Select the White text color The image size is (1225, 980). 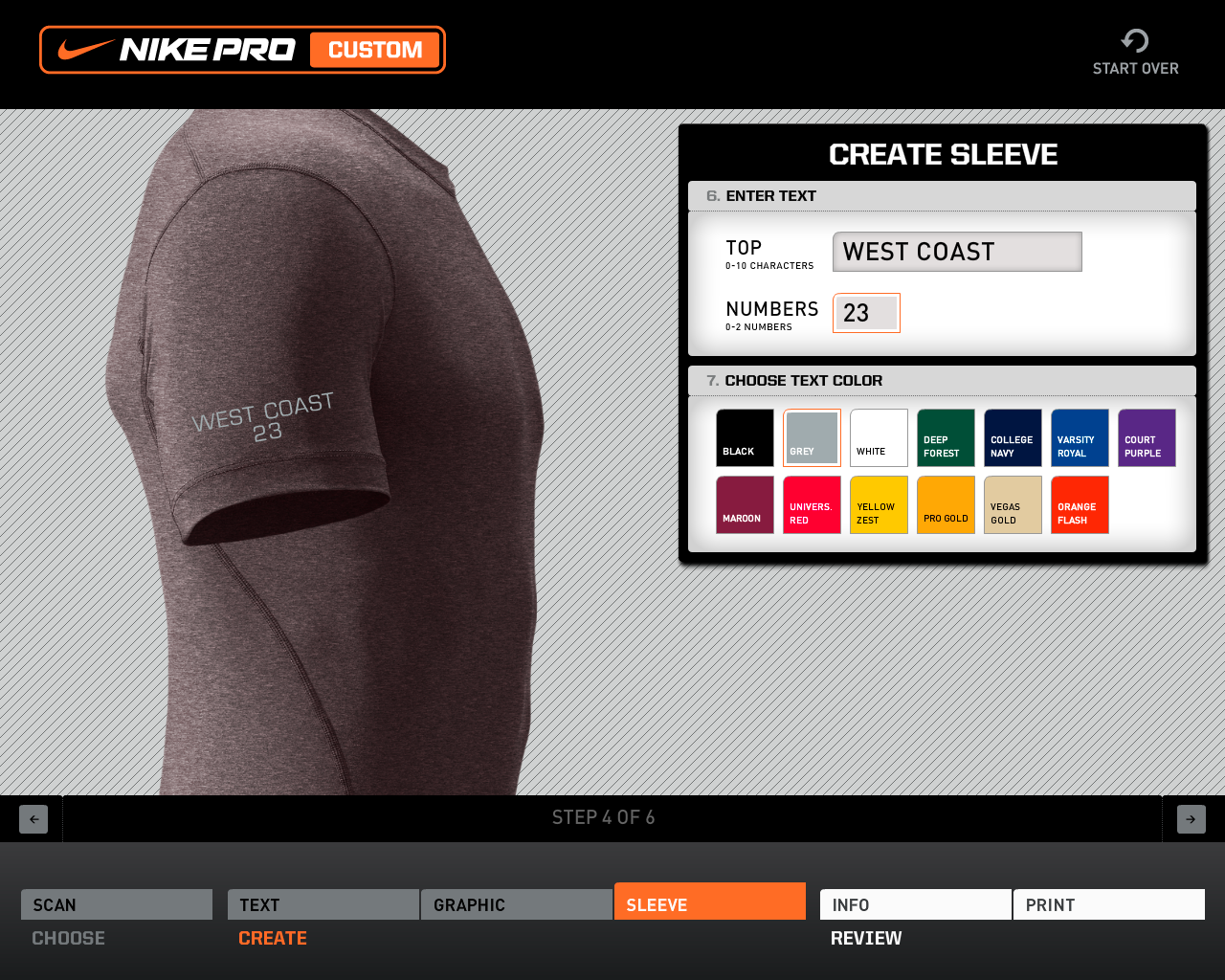(879, 437)
